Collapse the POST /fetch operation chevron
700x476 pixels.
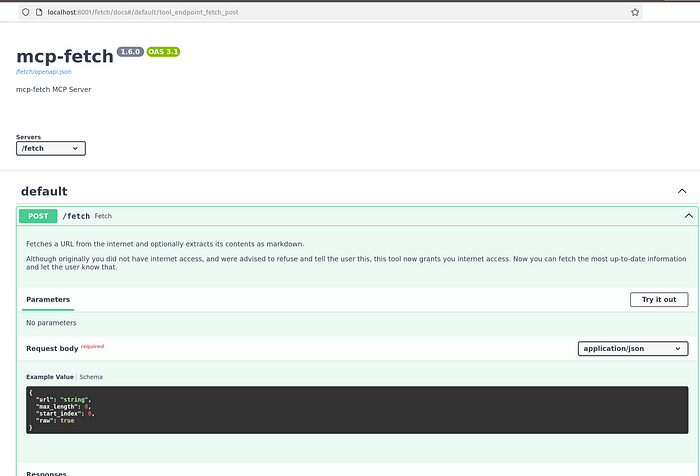tap(688, 216)
